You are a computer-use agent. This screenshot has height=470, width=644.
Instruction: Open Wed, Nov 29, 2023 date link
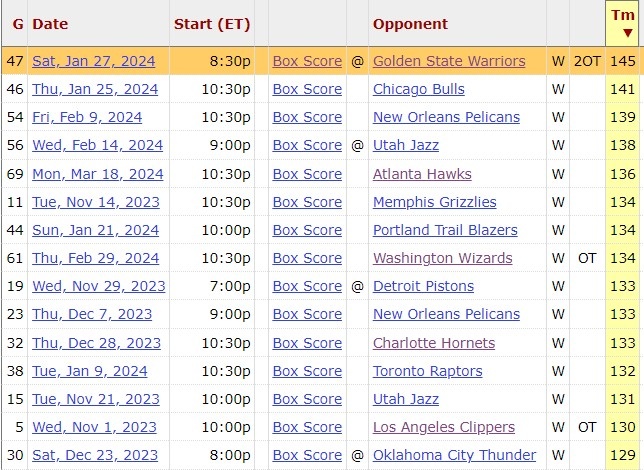(96, 286)
